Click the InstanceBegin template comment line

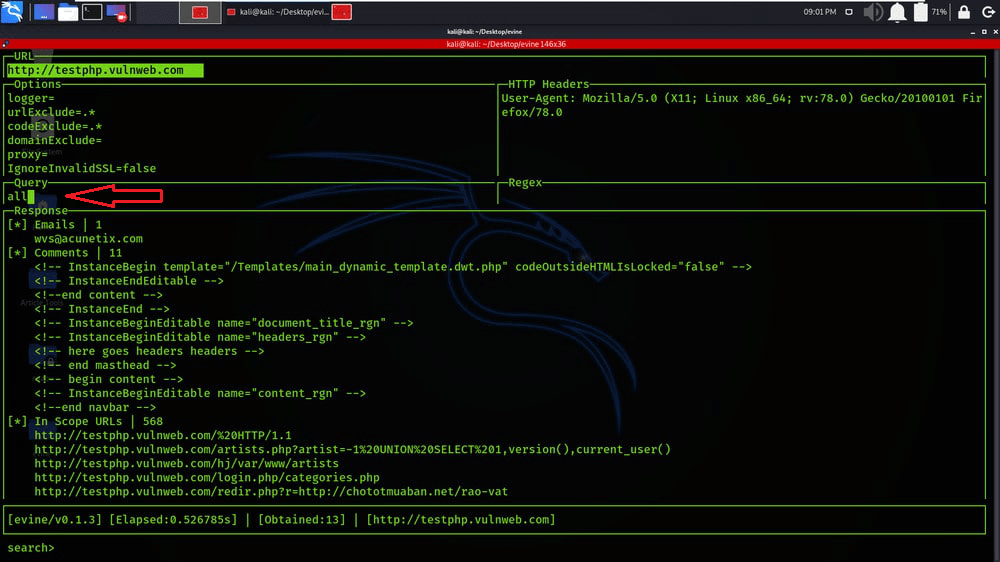coord(393,267)
